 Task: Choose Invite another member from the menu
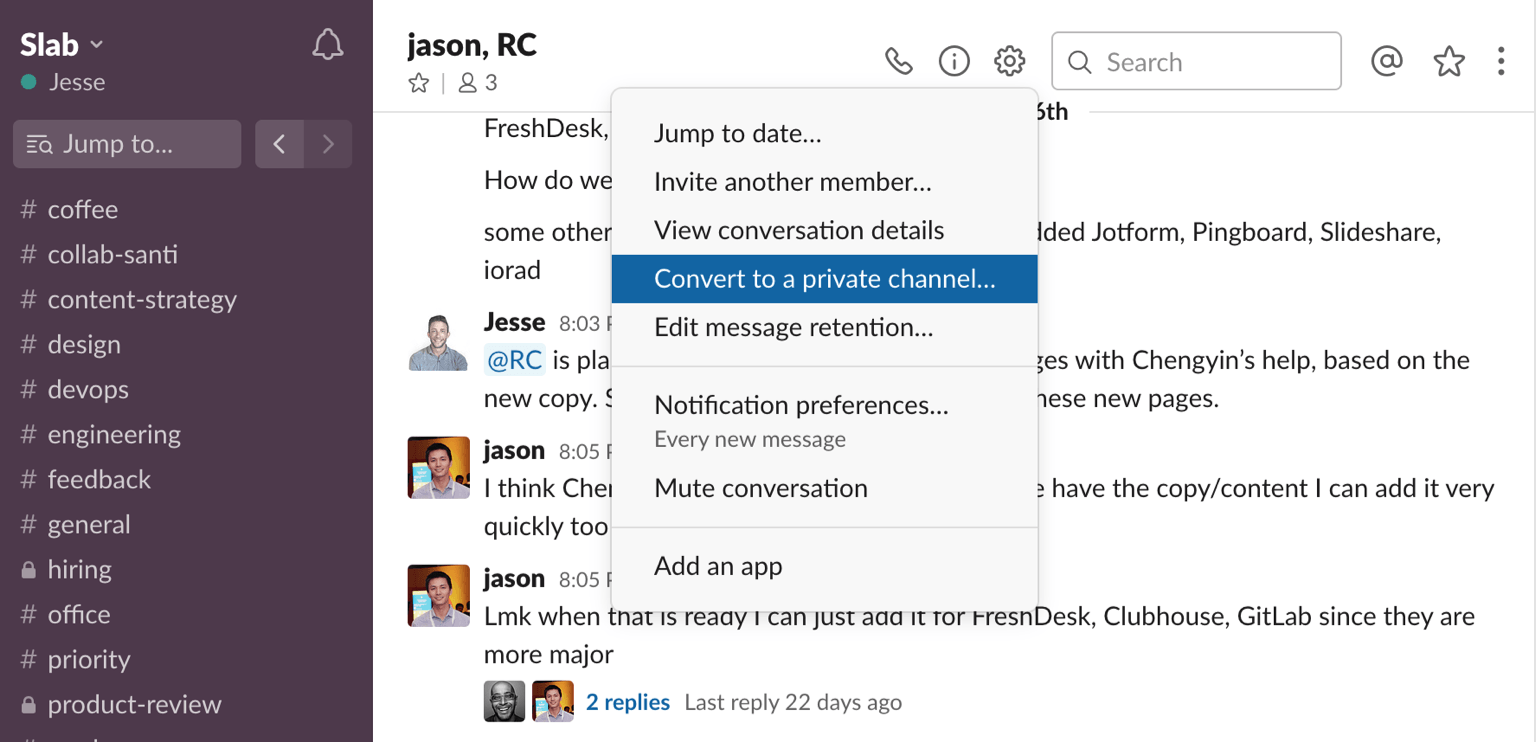coord(793,182)
